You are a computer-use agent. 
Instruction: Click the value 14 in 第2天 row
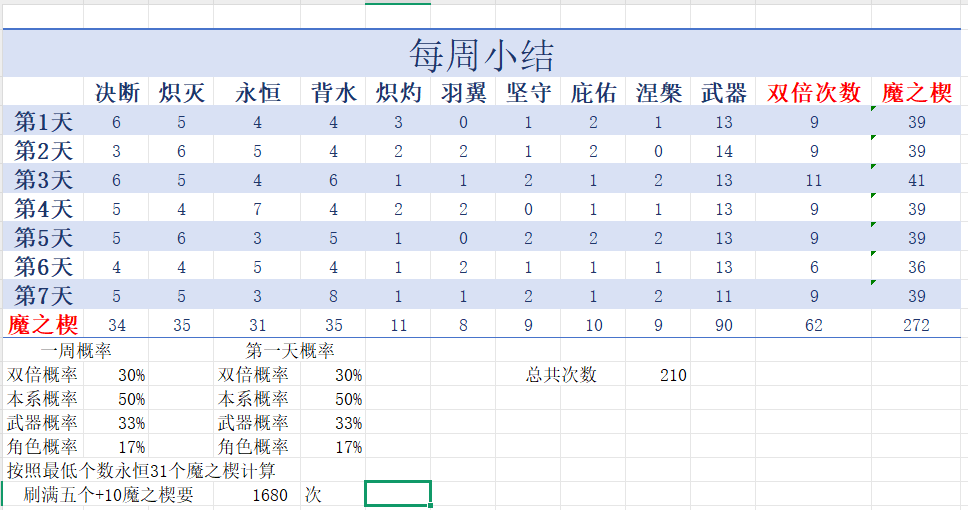[723, 152]
